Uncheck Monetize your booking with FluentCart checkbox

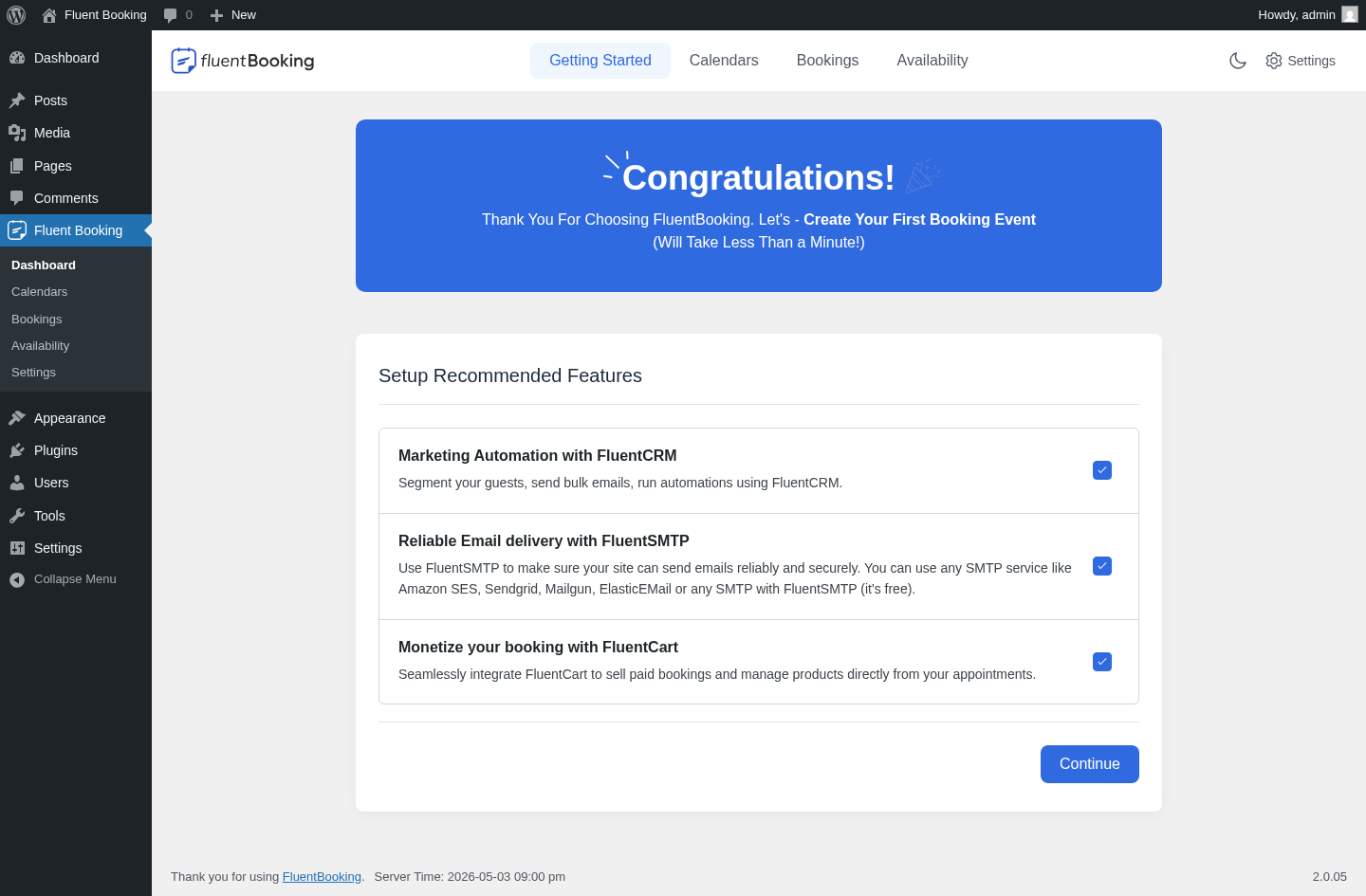[1102, 662]
